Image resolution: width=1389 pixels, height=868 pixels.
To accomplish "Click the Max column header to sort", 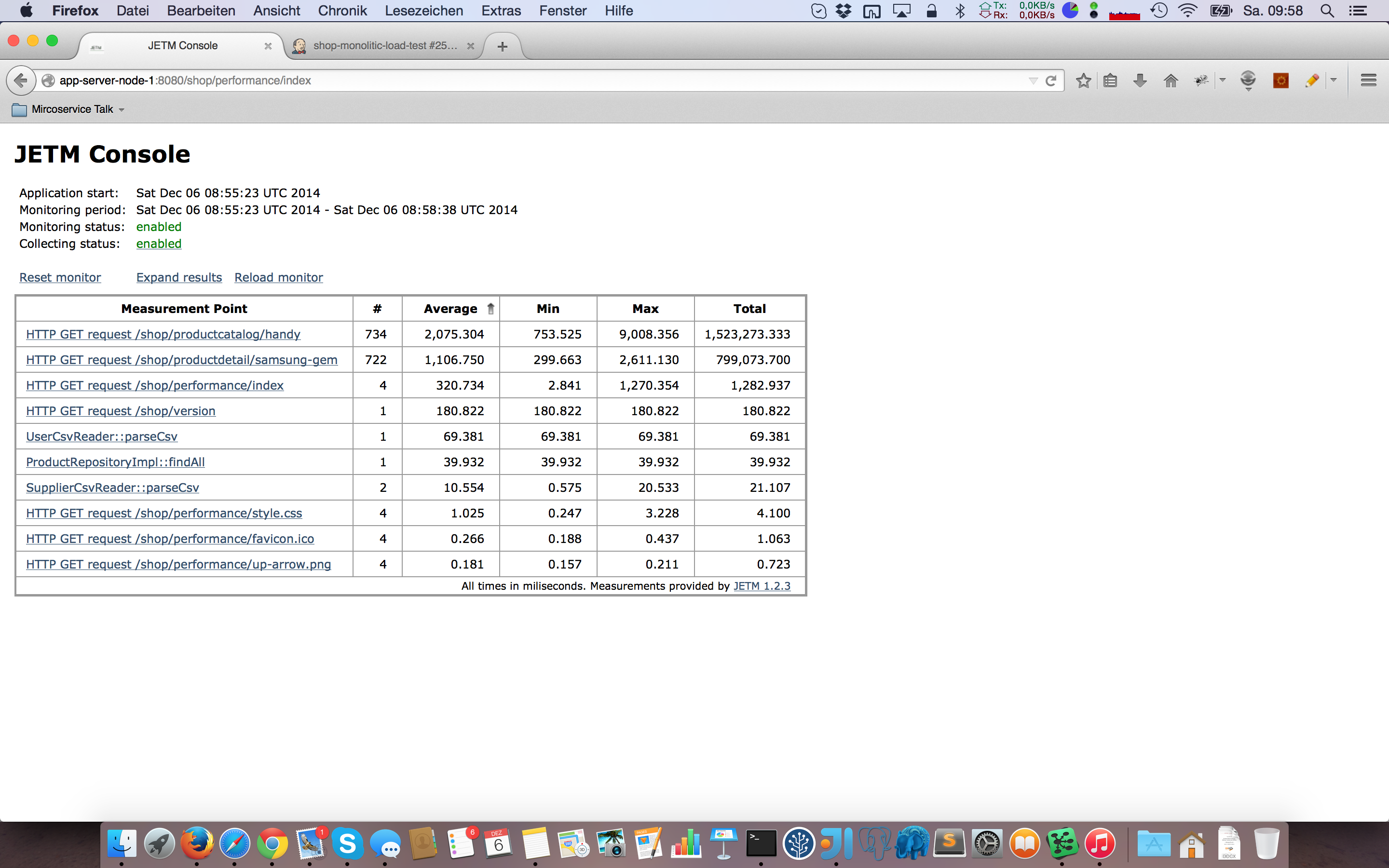I will coord(645,309).
